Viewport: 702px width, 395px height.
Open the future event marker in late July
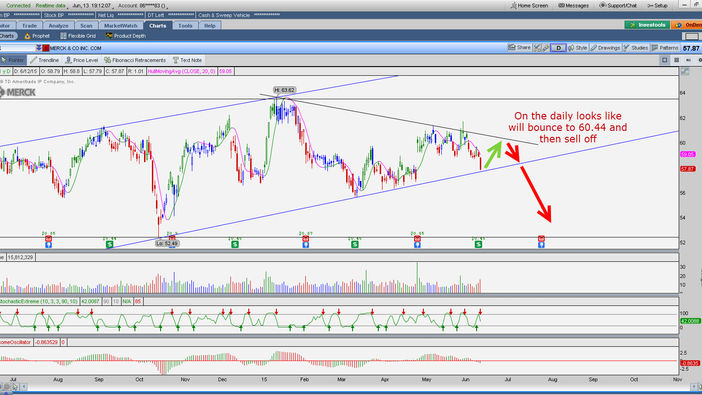pos(541,241)
